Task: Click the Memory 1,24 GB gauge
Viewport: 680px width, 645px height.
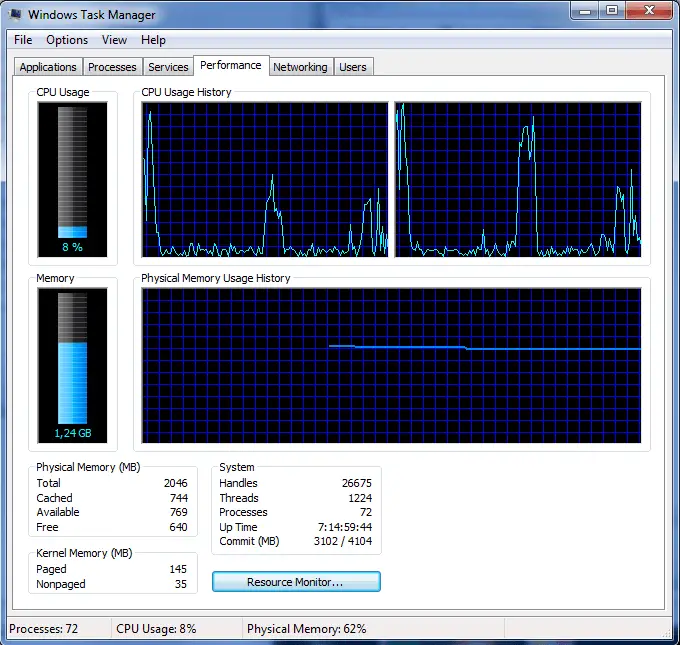Action: (72, 365)
